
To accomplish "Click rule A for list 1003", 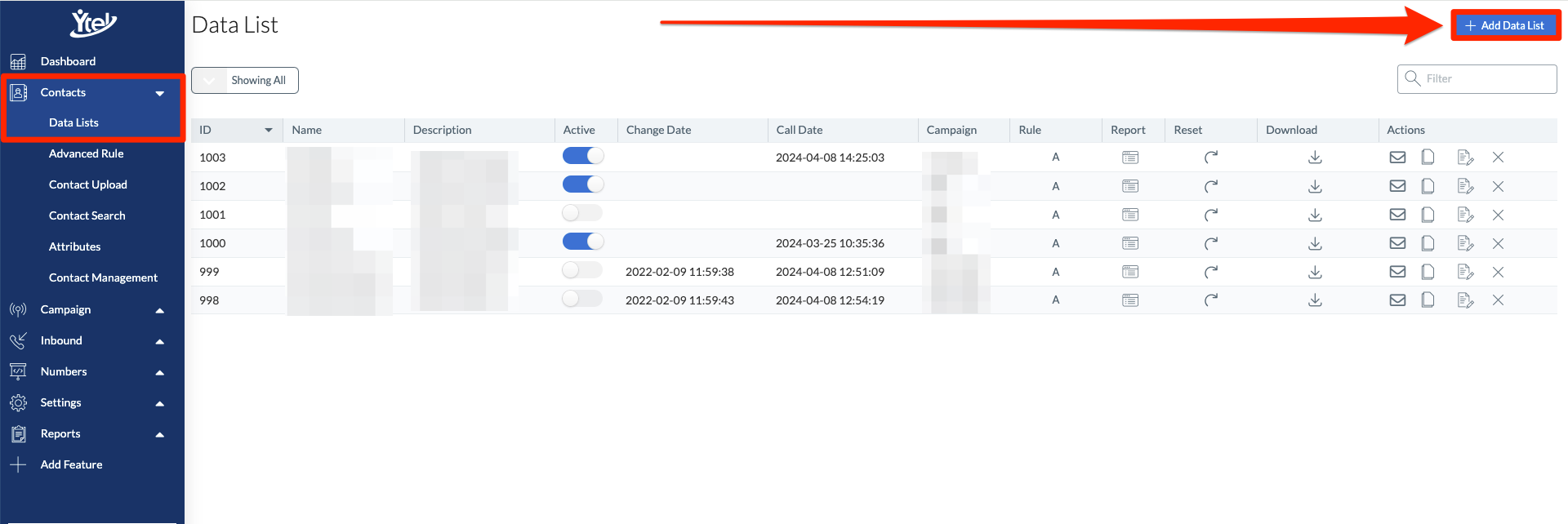I will [1055, 158].
